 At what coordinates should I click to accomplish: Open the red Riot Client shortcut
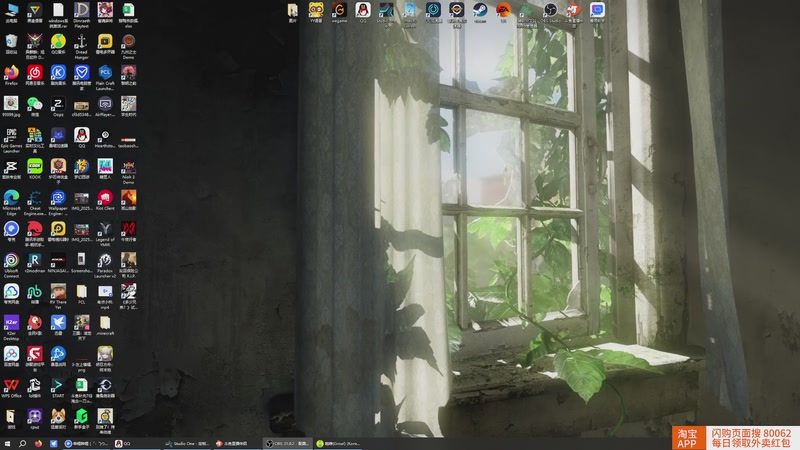coord(105,199)
